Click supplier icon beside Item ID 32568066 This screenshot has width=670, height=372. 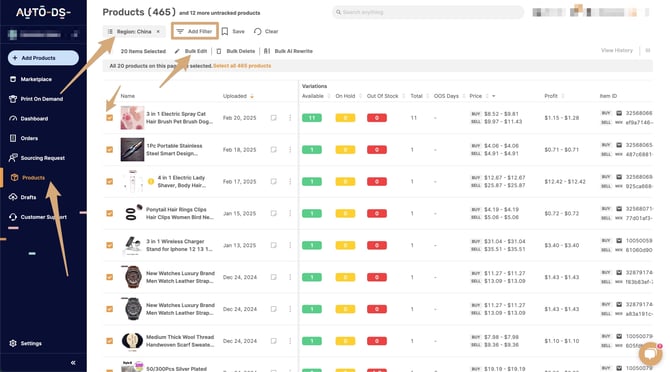click(x=619, y=113)
